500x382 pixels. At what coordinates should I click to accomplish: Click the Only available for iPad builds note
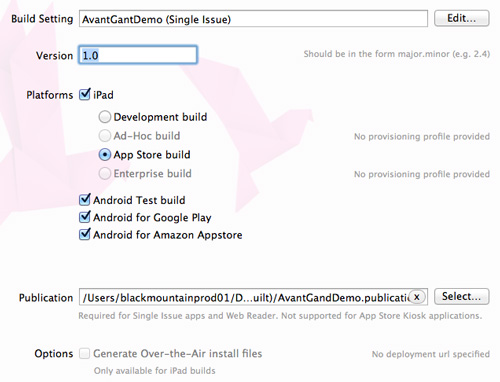pos(155,371)
